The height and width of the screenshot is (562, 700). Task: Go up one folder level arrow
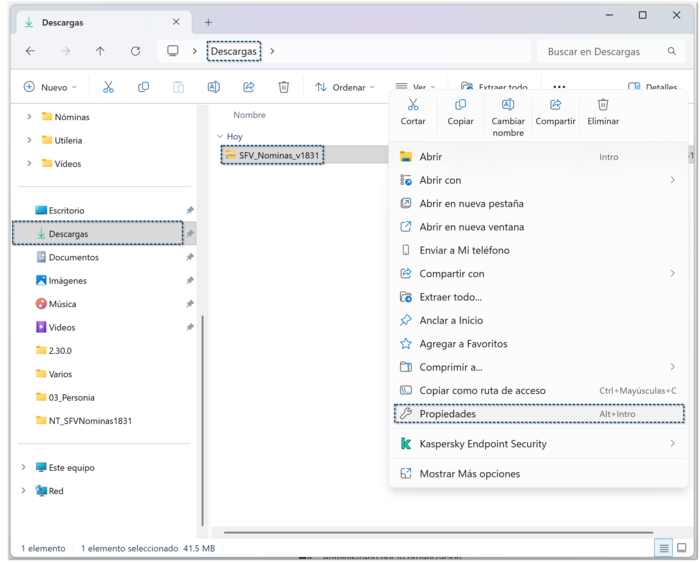click(x=100, y=51)
